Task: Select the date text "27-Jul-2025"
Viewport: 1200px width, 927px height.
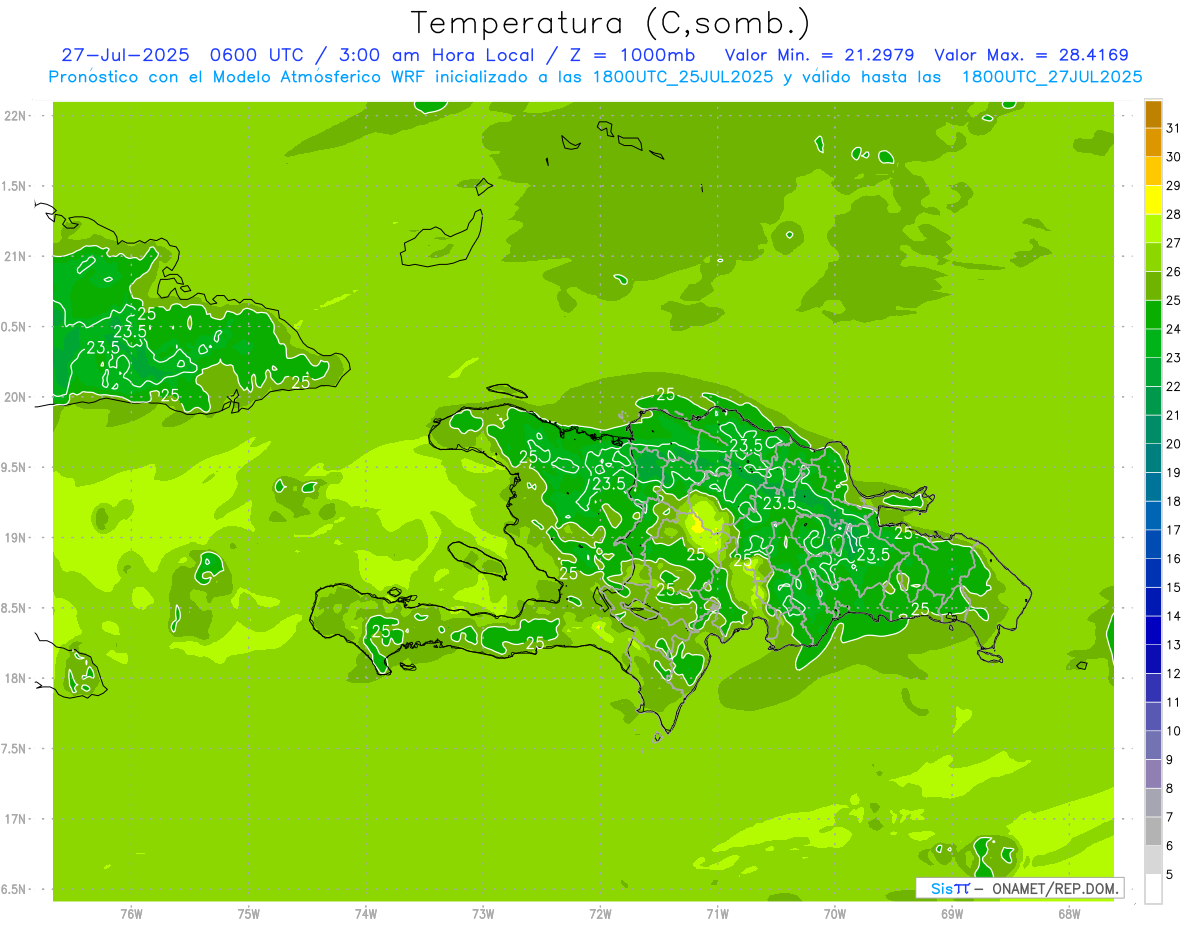Action: (x=124, y=55)
